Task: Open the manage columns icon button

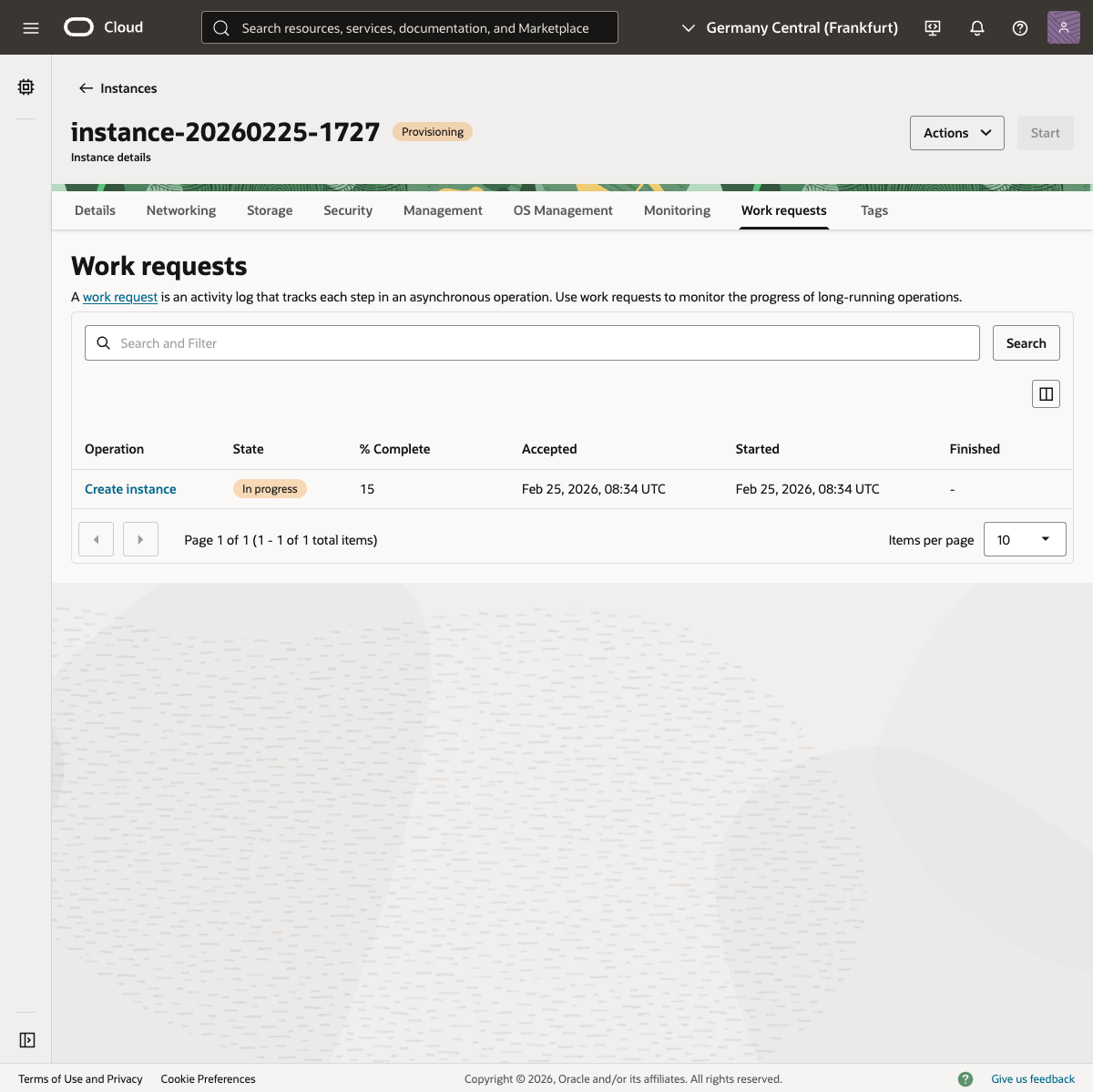Action: click(x=1046, y=394)
